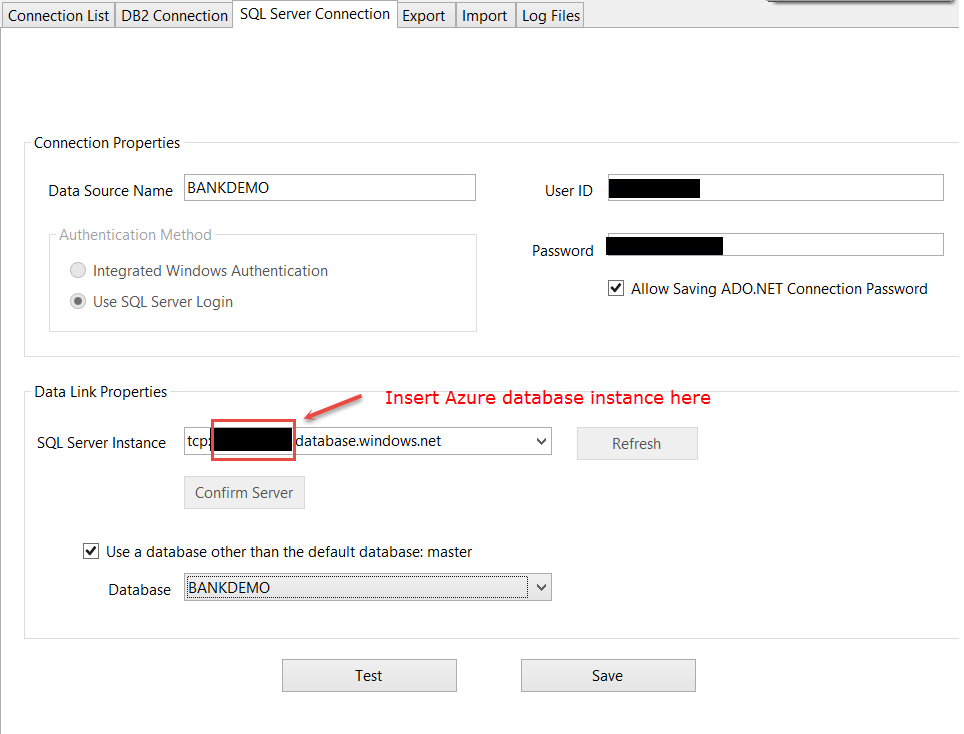Image resolution: width=964 pixels, height=734 pixels.
Task: Choose the Use SQL Server Login option
Action: click(x=77, y=302)
